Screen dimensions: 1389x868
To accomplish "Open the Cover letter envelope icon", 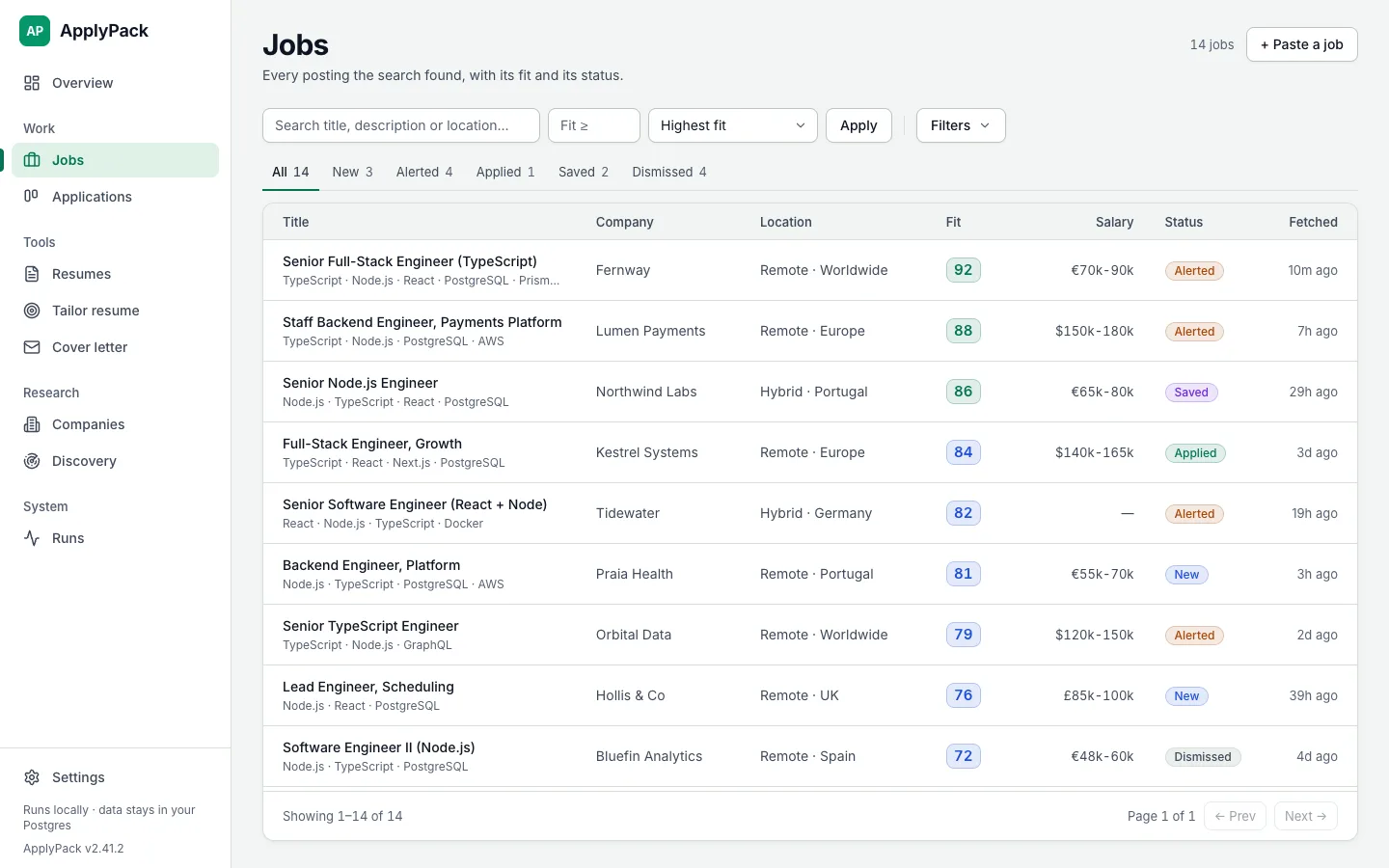I will click(x=32, y=347).
